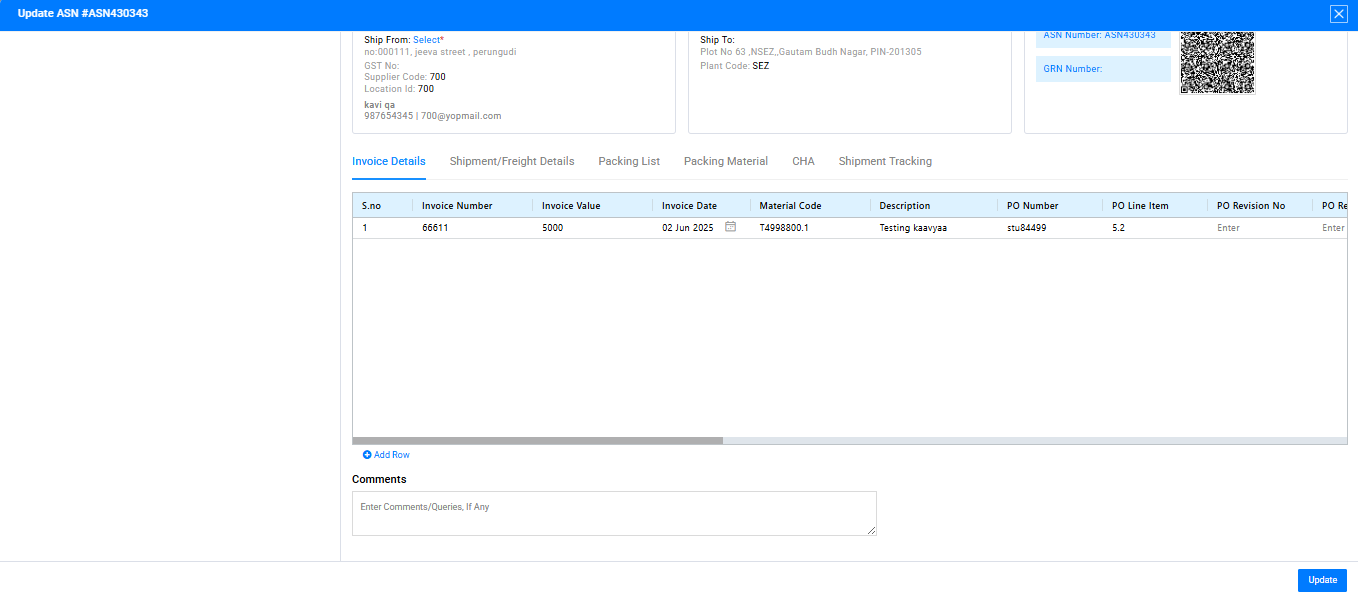Open the Ship From Select dropdown
The image size is (1358, 598).
click(x=427, y=40)
